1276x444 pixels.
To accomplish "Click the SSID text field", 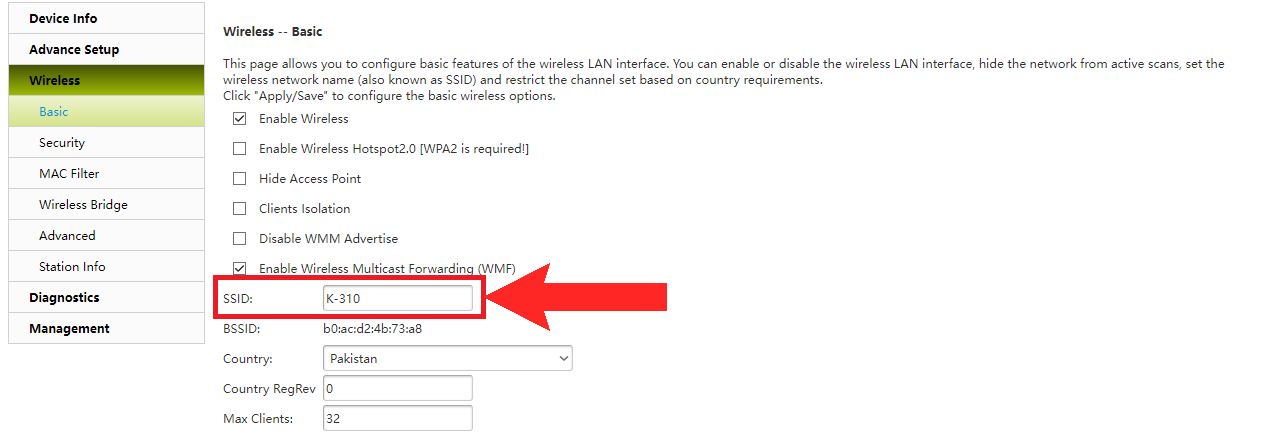I will (x=397, y=298).
